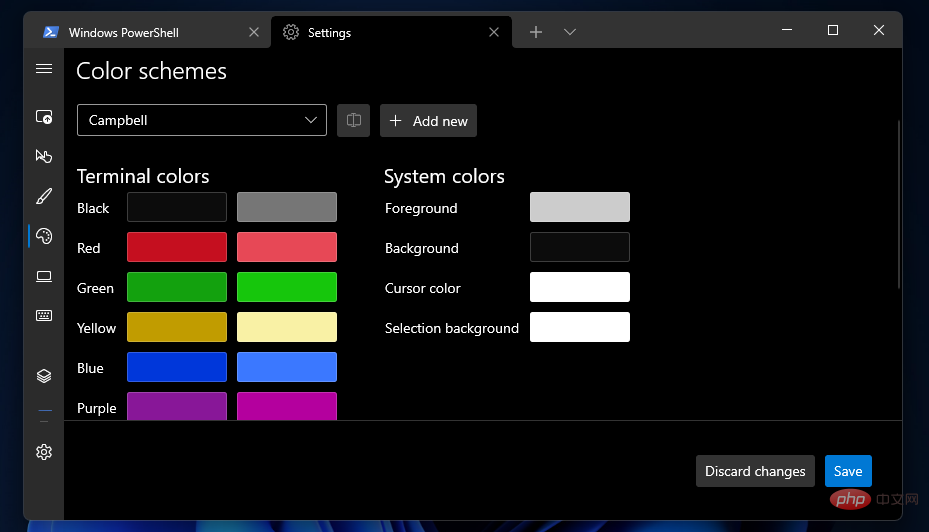Expand the new tab profile dropdown arrow

coord(569,32)
